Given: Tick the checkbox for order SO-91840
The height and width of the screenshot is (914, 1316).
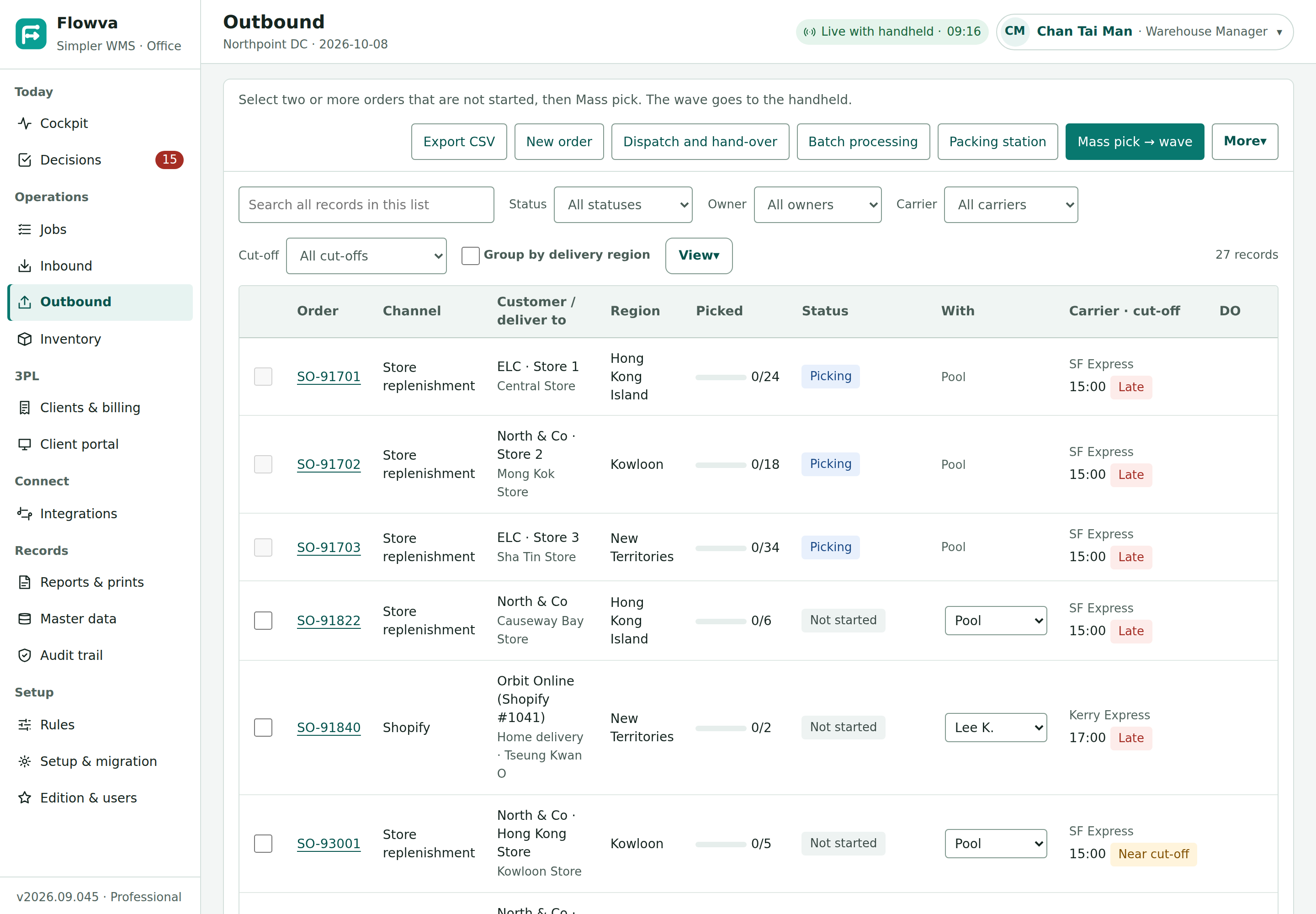Looking at the screenshot, I should pos(263,727).
